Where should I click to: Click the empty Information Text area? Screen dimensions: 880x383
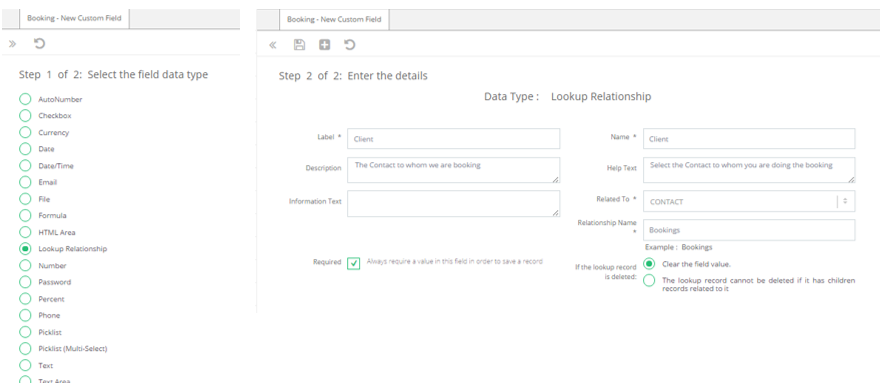point(453,203)
